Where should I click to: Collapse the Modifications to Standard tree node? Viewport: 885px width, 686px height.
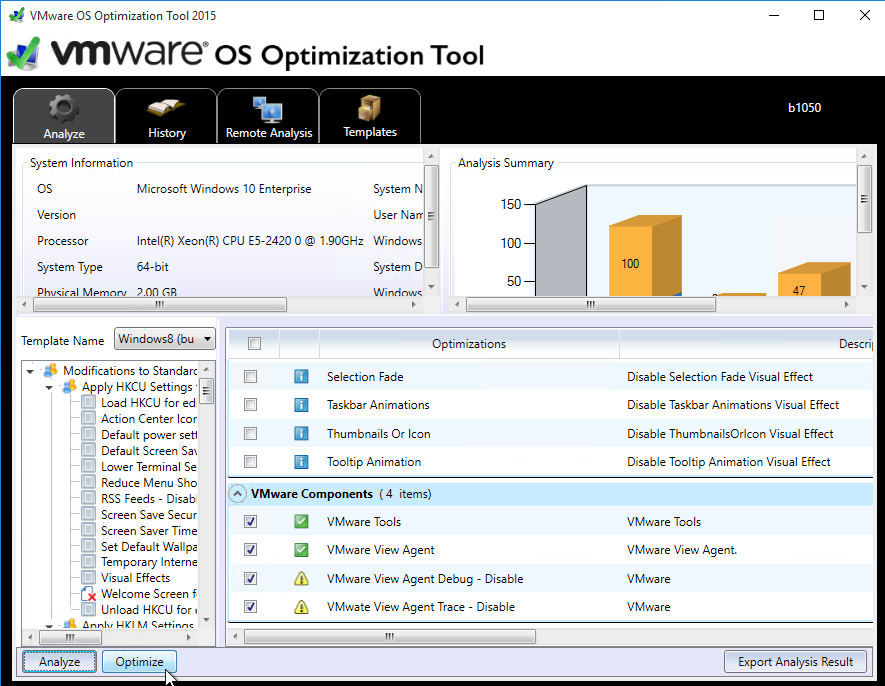(30, 371)
